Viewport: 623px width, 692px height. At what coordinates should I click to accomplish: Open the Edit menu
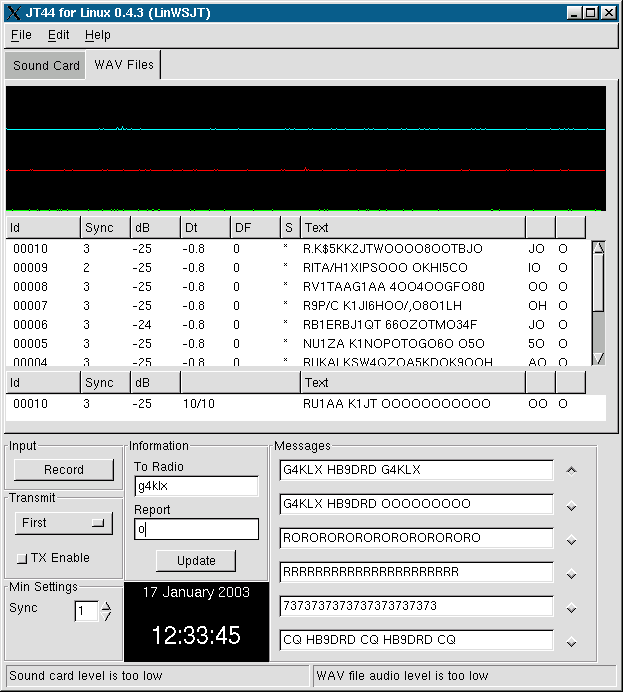(x=58, y=35)
